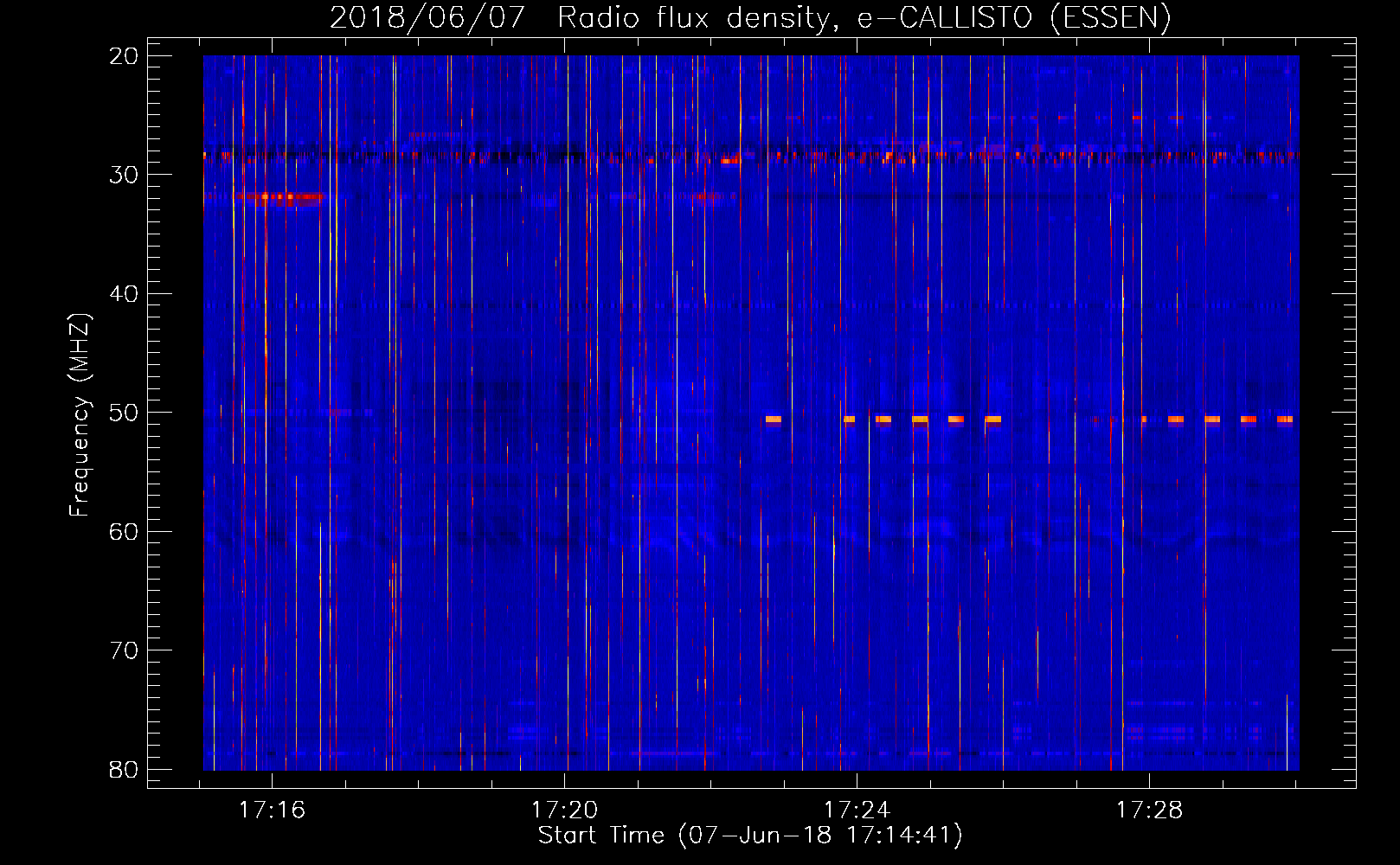Image resolution: width=1400 pixels, height=865 pixels.
Task: Click the '40' frequency tick label
Action: tap(124, 294)
